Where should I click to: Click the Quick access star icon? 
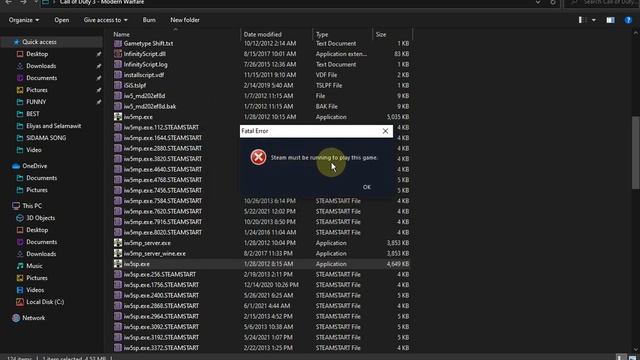(16, 42)
